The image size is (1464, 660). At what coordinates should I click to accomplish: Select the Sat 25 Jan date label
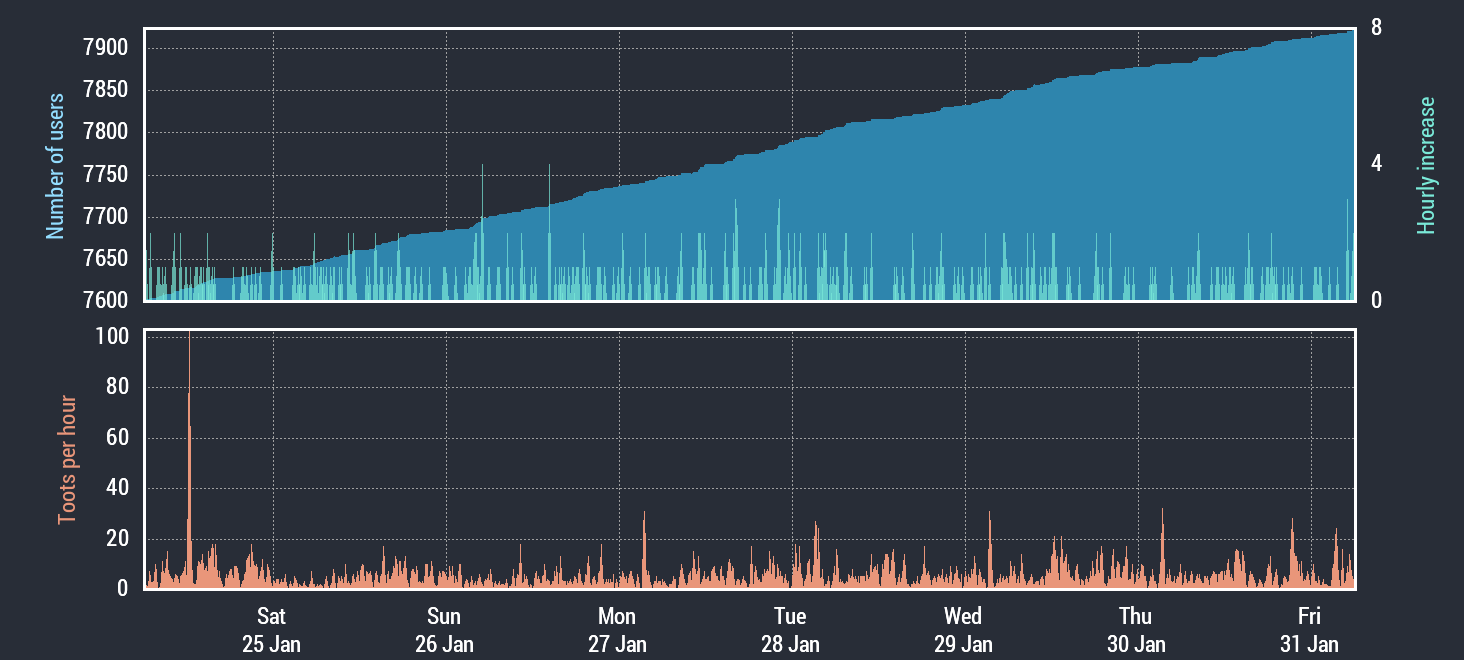coord(271,629)
